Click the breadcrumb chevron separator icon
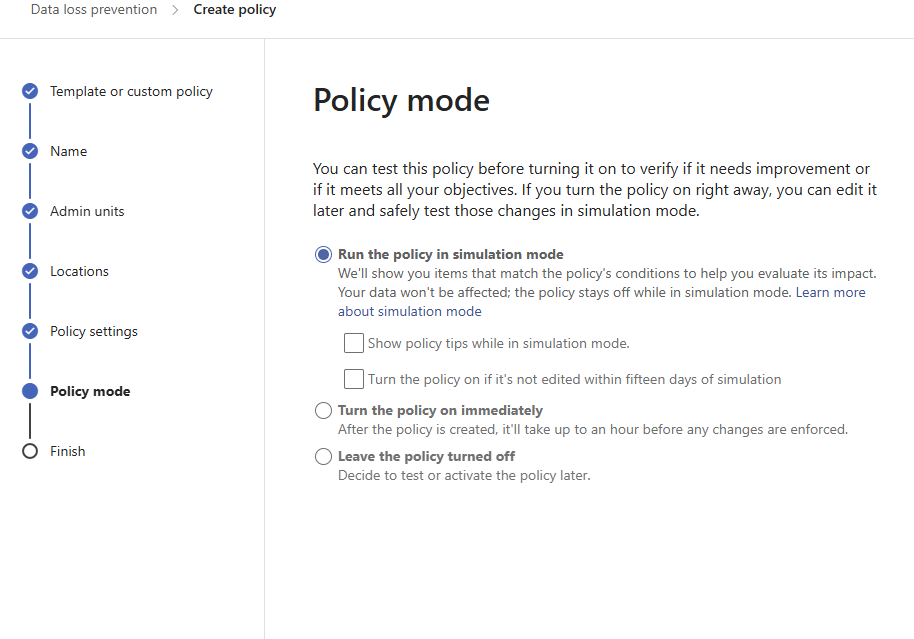 pyautogui.click(x=175, y=10)
